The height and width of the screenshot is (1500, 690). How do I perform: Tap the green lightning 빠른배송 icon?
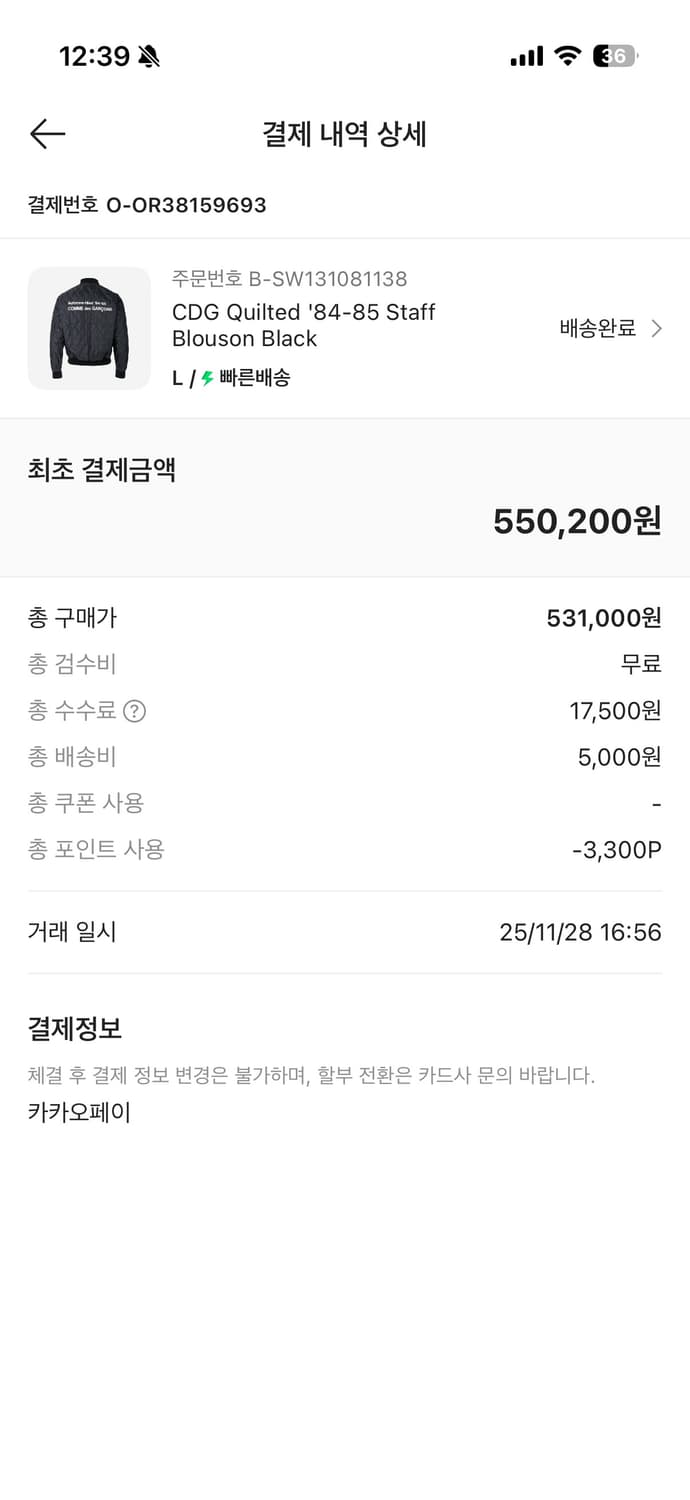click(208, 378)
